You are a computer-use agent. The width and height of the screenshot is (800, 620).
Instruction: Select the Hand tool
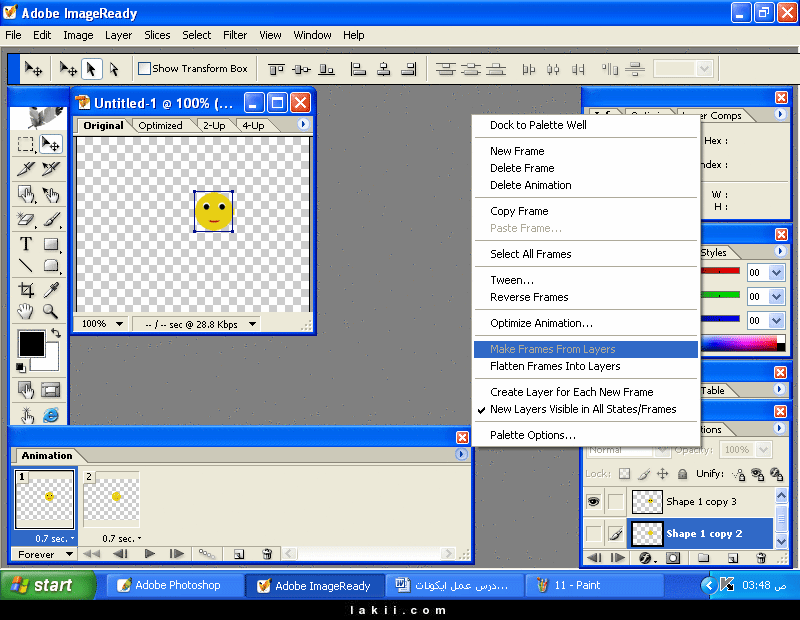(x=26, y=311)
